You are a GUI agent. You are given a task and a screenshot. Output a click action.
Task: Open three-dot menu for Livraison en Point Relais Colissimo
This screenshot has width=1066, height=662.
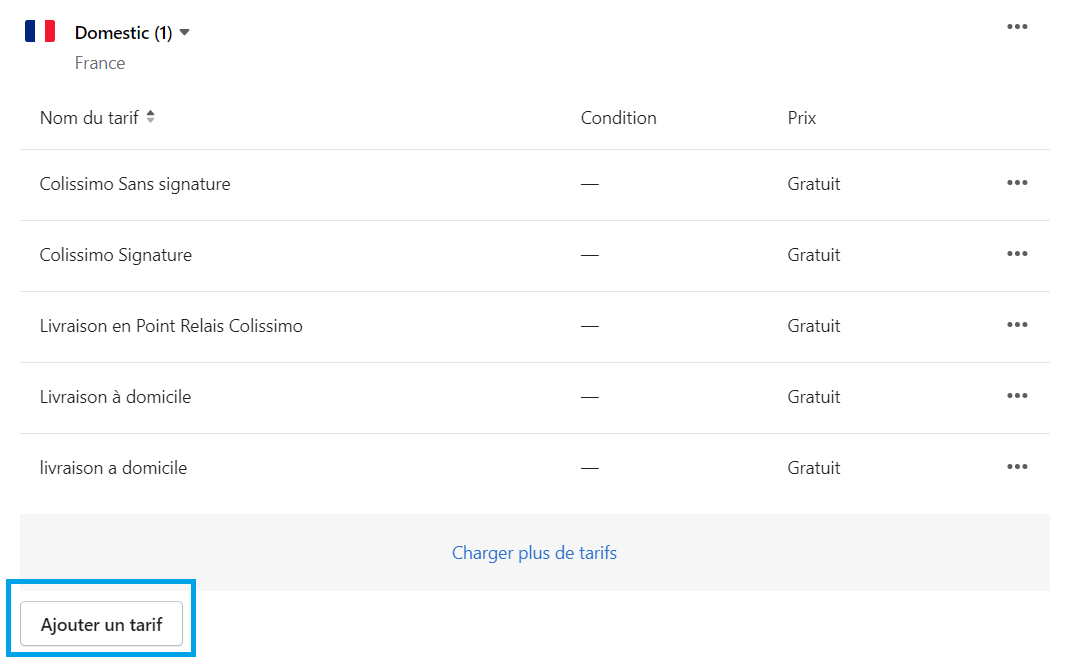[x=1017, y=325]
